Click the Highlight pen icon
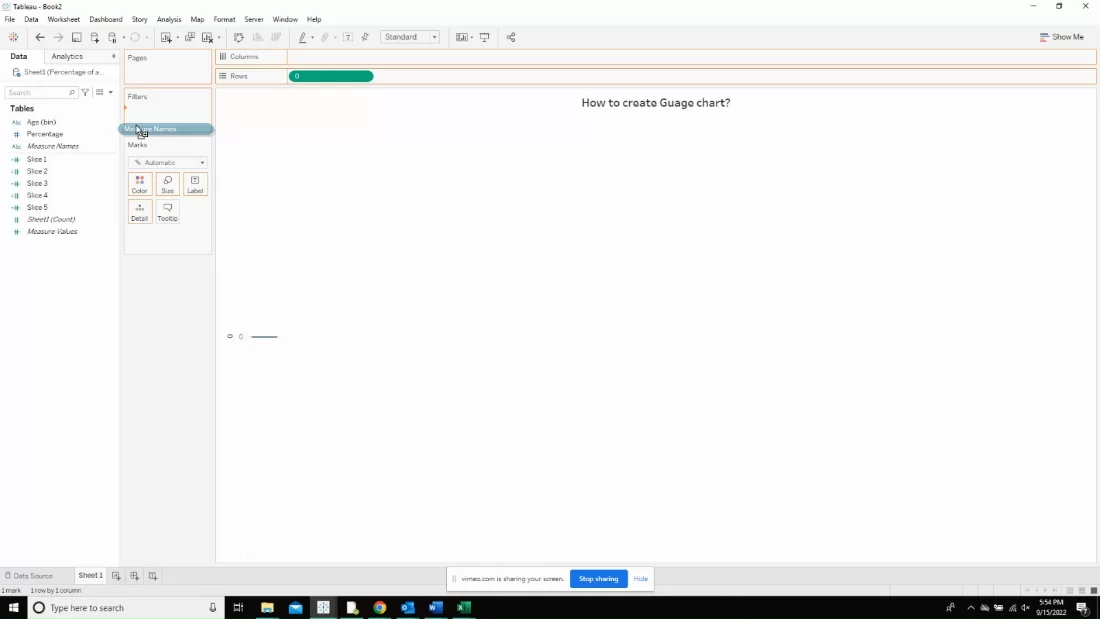The width and height of the screenshot is (1100, 619). (302, 37)
